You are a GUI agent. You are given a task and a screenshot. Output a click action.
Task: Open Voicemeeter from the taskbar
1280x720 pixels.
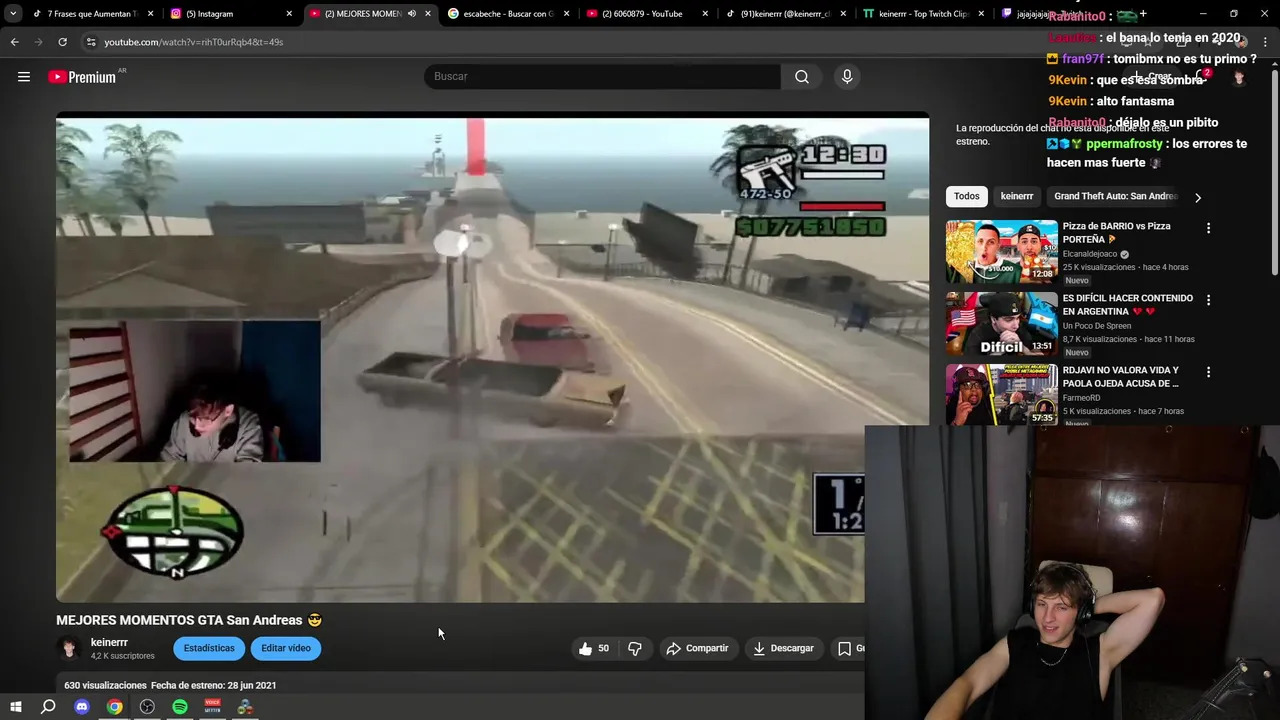click(212, 707)
